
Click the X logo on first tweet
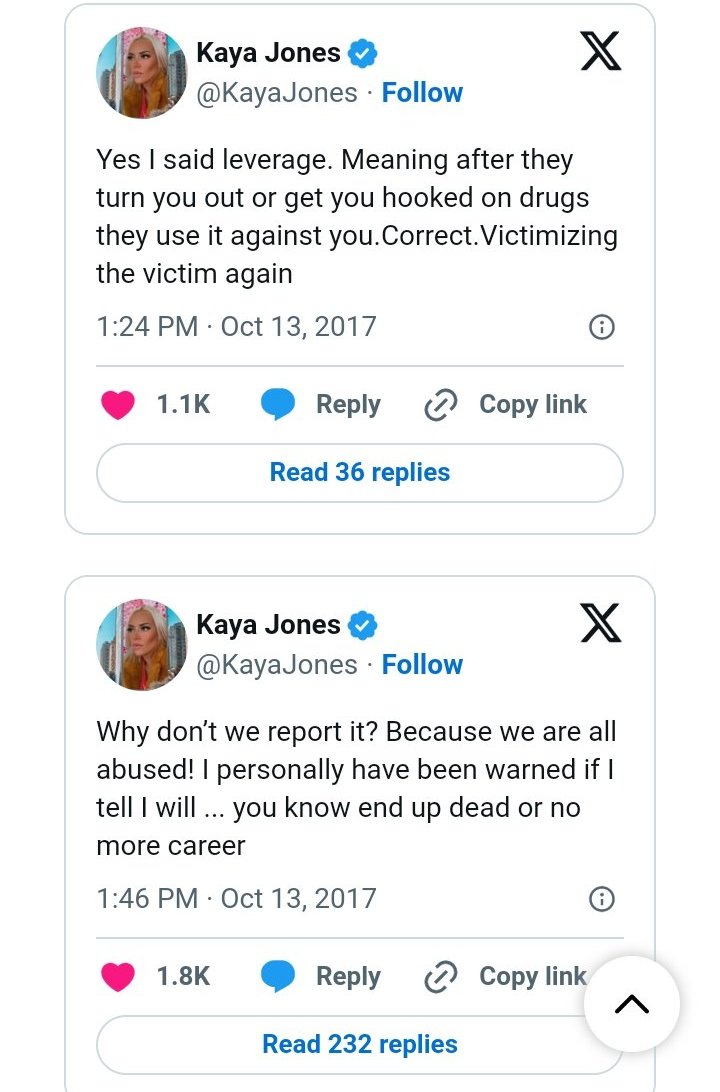coord(600,51)
